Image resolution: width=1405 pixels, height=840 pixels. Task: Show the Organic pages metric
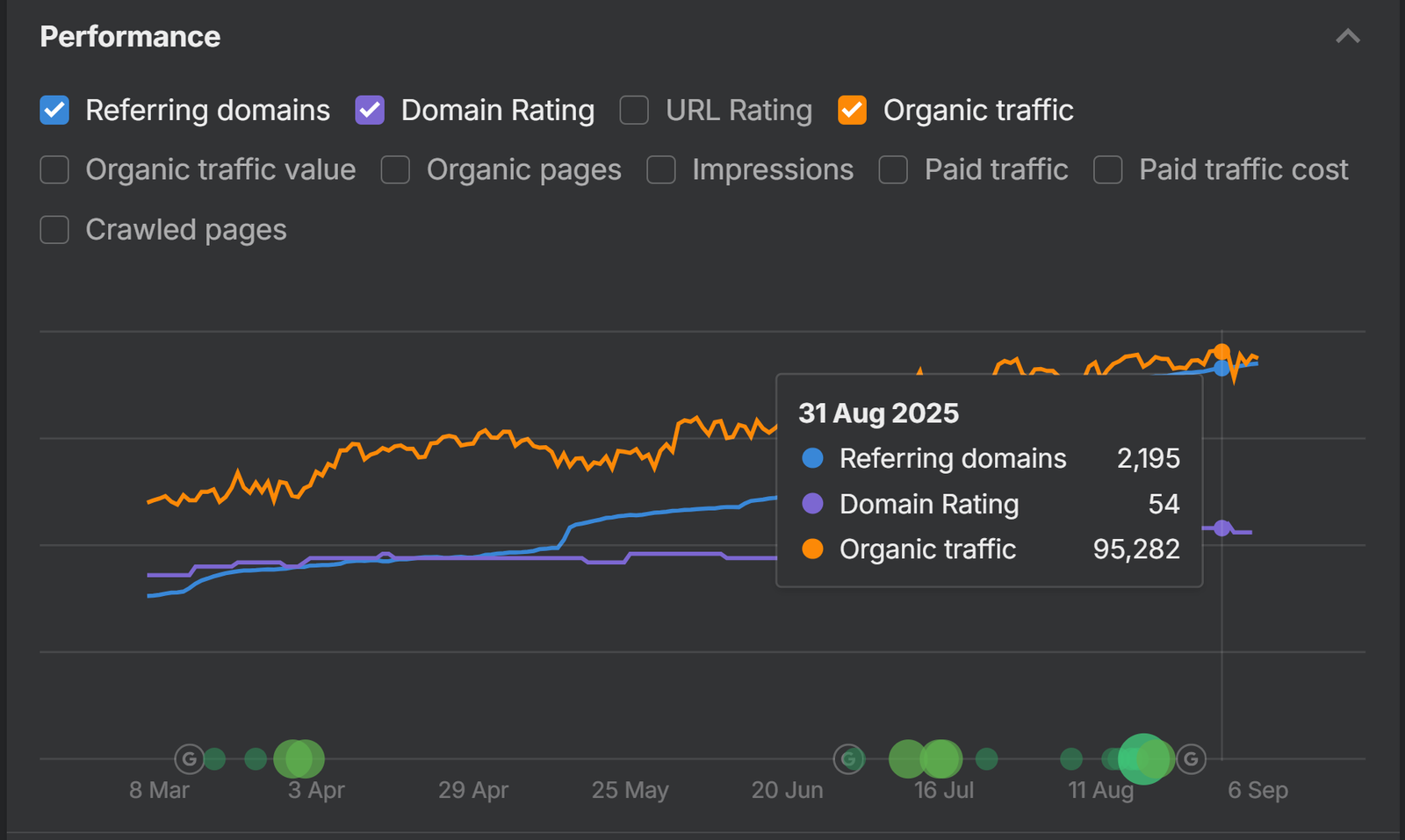(395, 170)
